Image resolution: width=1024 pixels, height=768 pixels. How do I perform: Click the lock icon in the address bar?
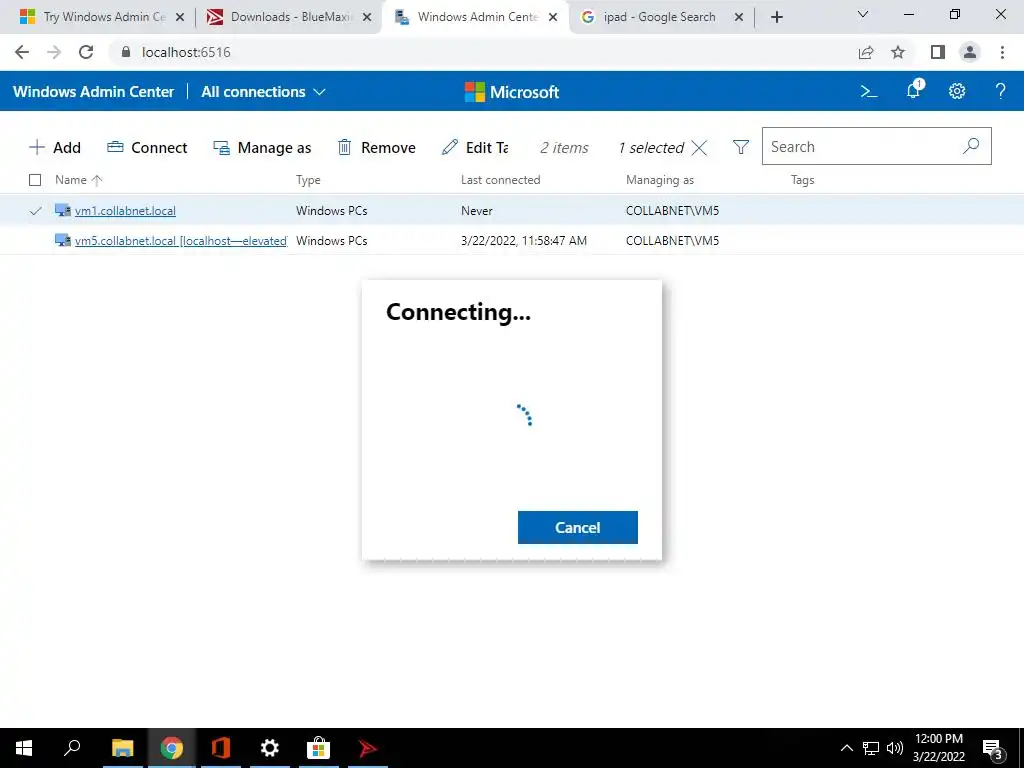[x=126, y=52]
